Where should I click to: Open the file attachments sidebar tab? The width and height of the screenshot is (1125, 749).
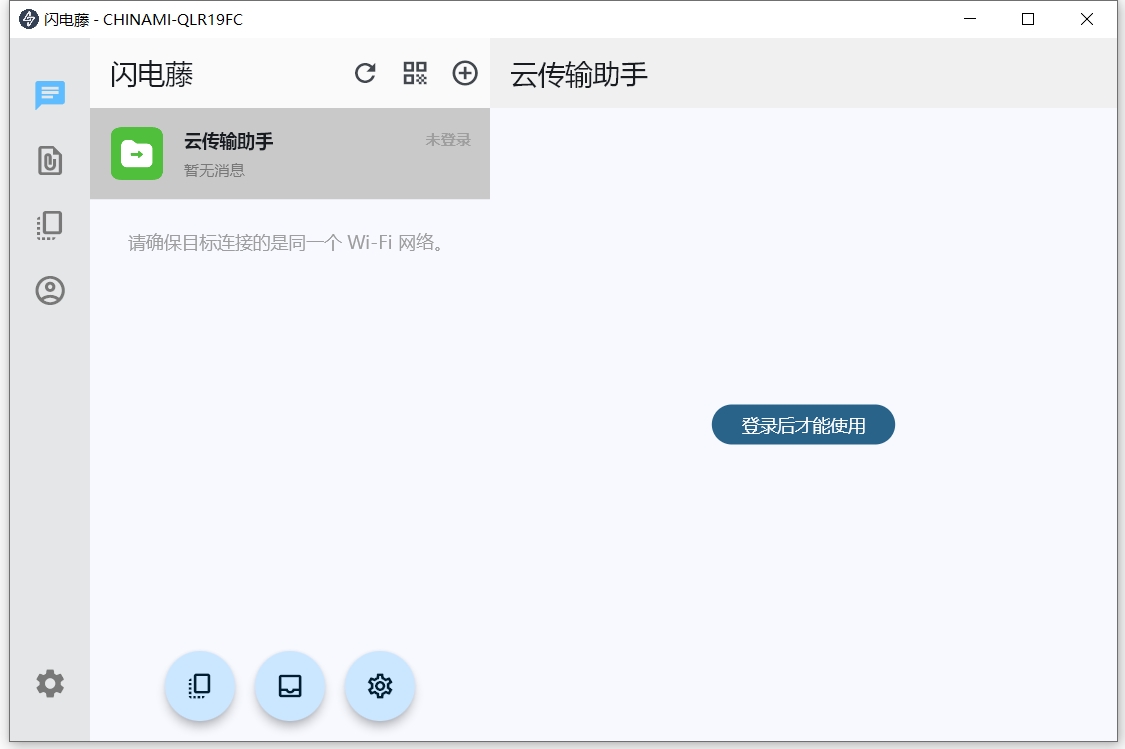pyautogui.click(x=50, y=160)
